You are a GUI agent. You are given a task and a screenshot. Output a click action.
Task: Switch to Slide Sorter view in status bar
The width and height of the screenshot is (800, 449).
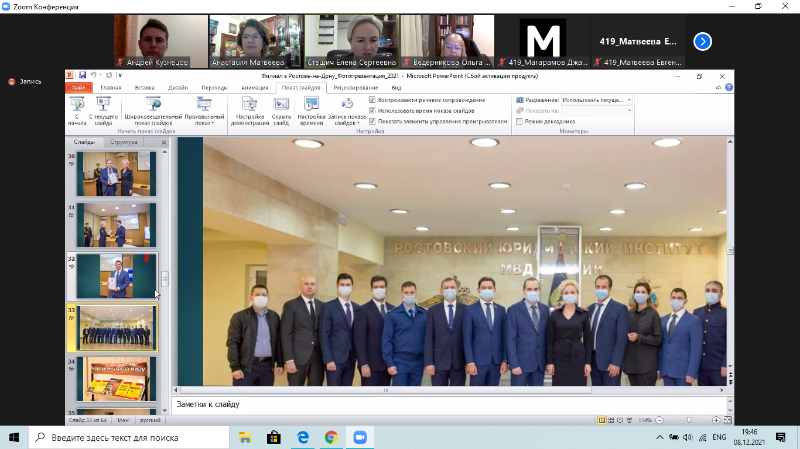tap(611, 420)
